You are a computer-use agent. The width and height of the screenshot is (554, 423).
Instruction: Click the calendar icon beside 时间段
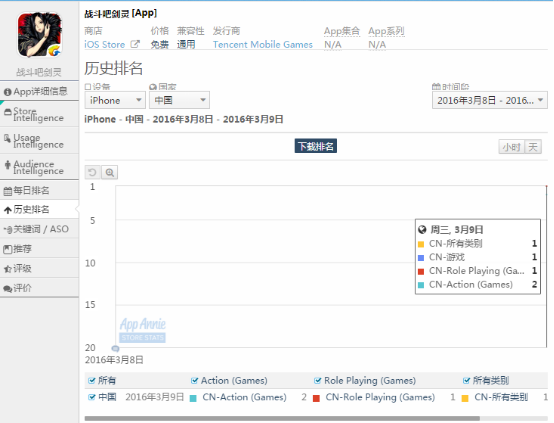[x=436, y=87]
